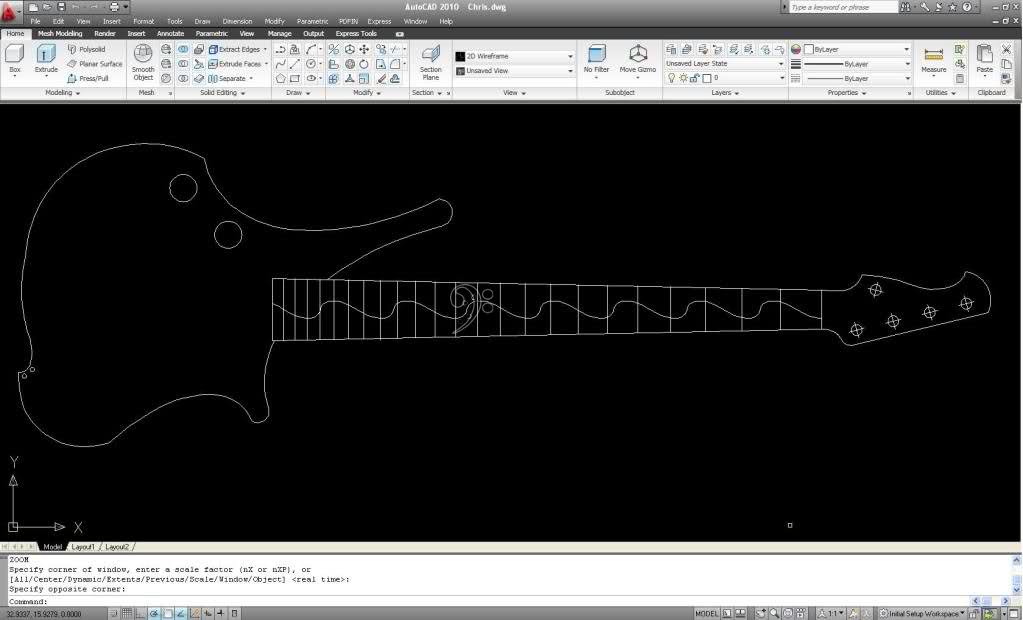
Task: Click the Move tool in Modify panel
Action: (x=364, y=50)
